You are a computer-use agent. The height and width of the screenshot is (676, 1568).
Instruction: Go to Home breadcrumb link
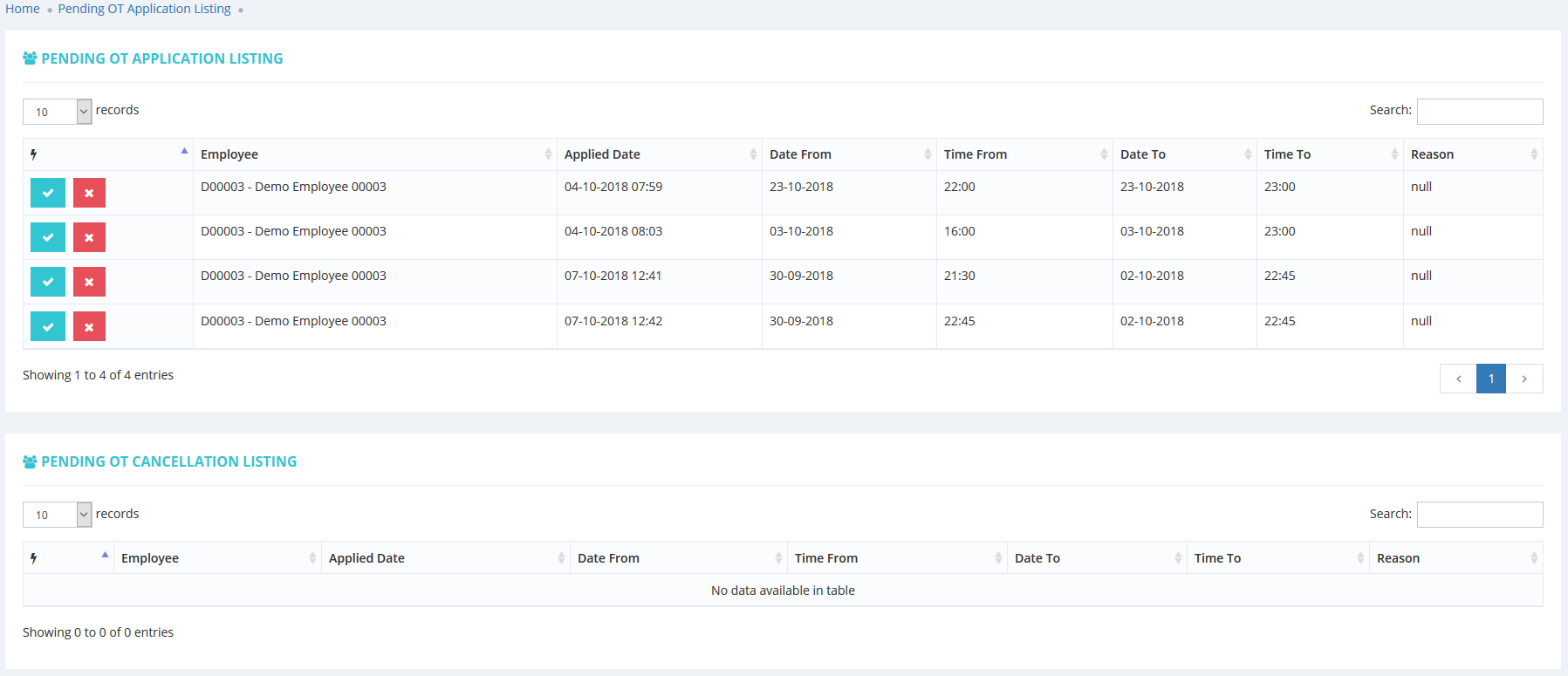pyautogui.click(x=23, y=9)
